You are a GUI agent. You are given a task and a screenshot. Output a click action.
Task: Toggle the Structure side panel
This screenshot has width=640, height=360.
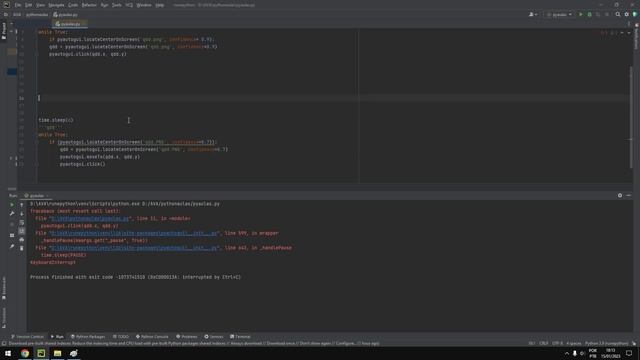4,318
